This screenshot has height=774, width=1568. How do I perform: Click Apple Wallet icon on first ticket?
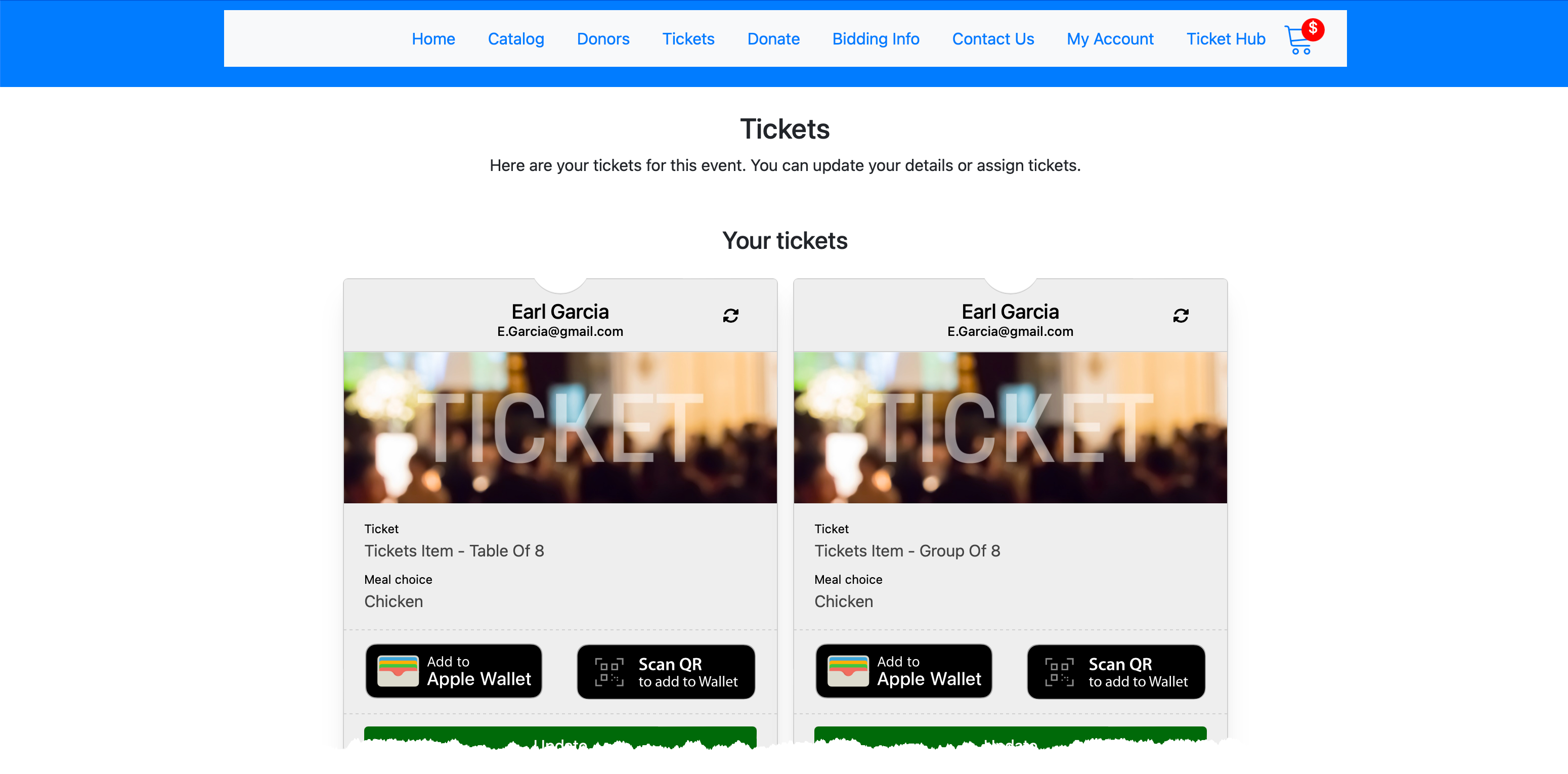click(398, 671)
